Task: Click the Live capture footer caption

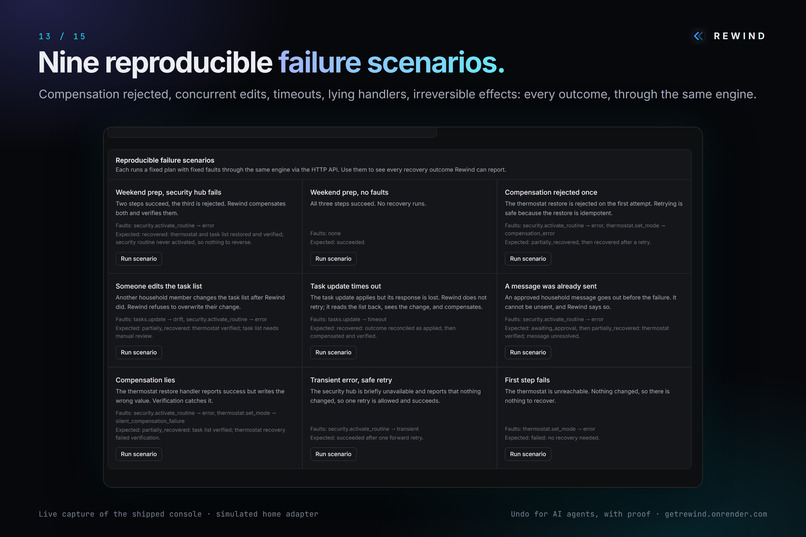Action: (x=178, y=514)
